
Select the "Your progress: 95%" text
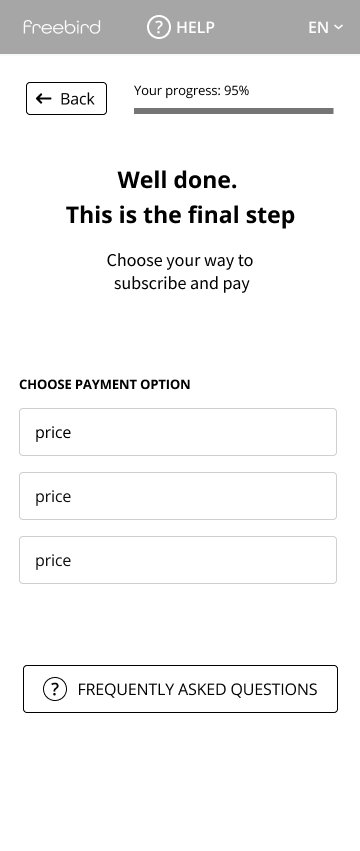[x=191, y=91]
